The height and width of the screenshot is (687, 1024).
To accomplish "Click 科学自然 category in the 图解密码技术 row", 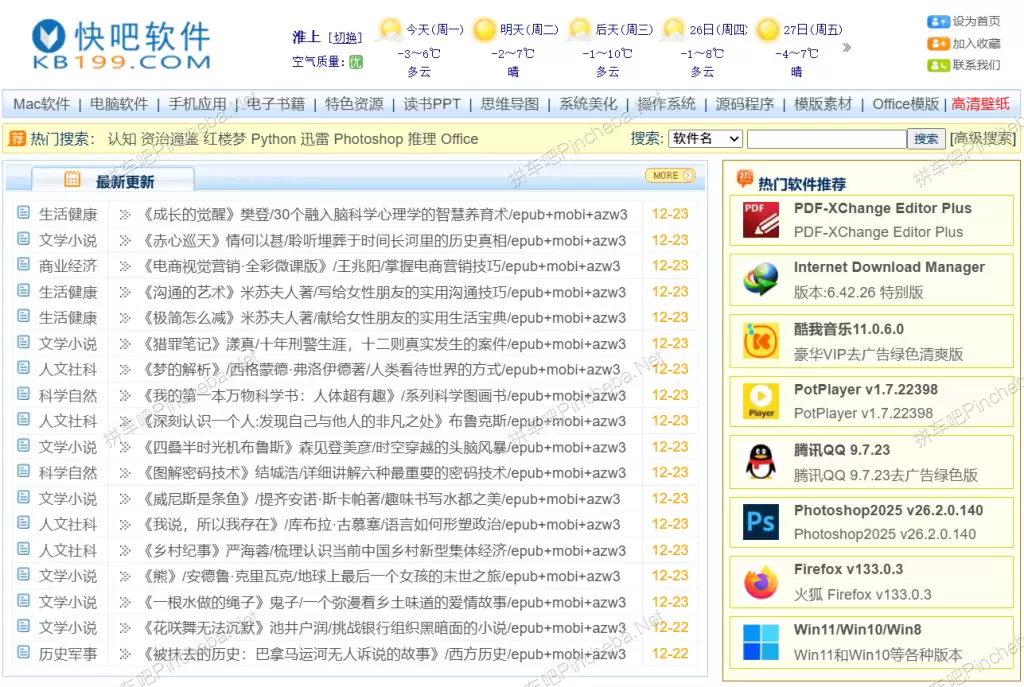I will [68, 473].
